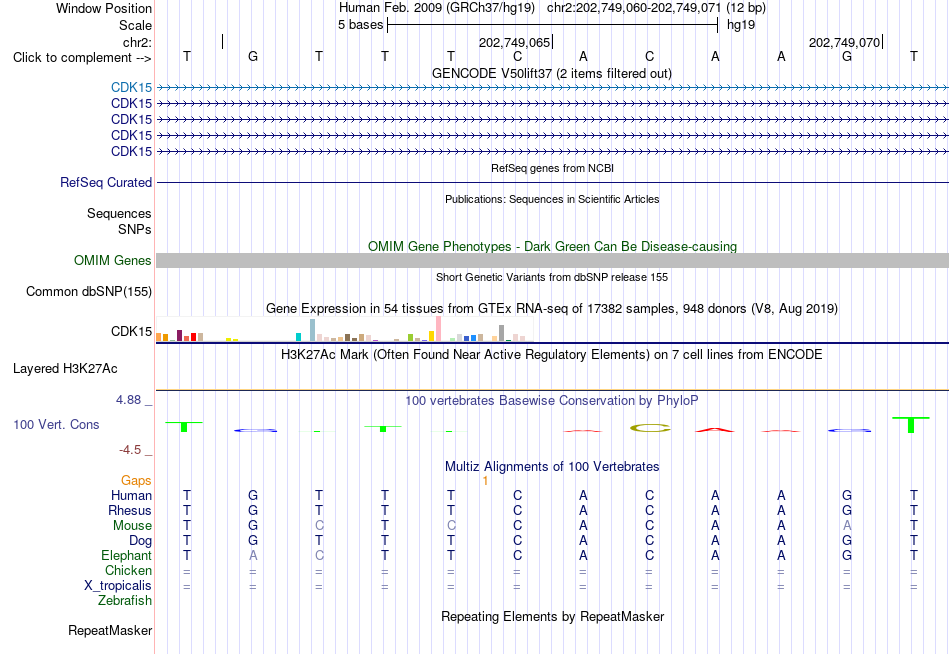The height and width of the screenshot is (654, 950).
Task: Click the orange gap count '1'
Action: [x=485, y=481]
